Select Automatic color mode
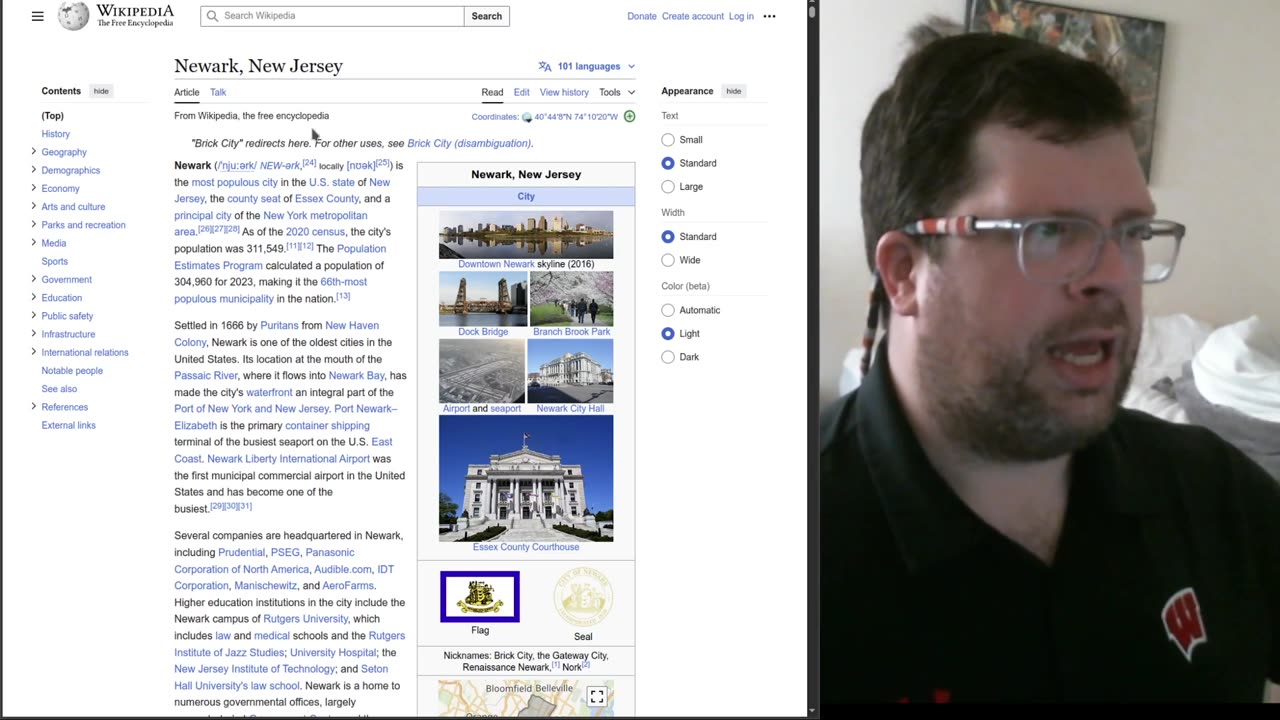This screenshot has width=1280, height=720. click(668, 310)
